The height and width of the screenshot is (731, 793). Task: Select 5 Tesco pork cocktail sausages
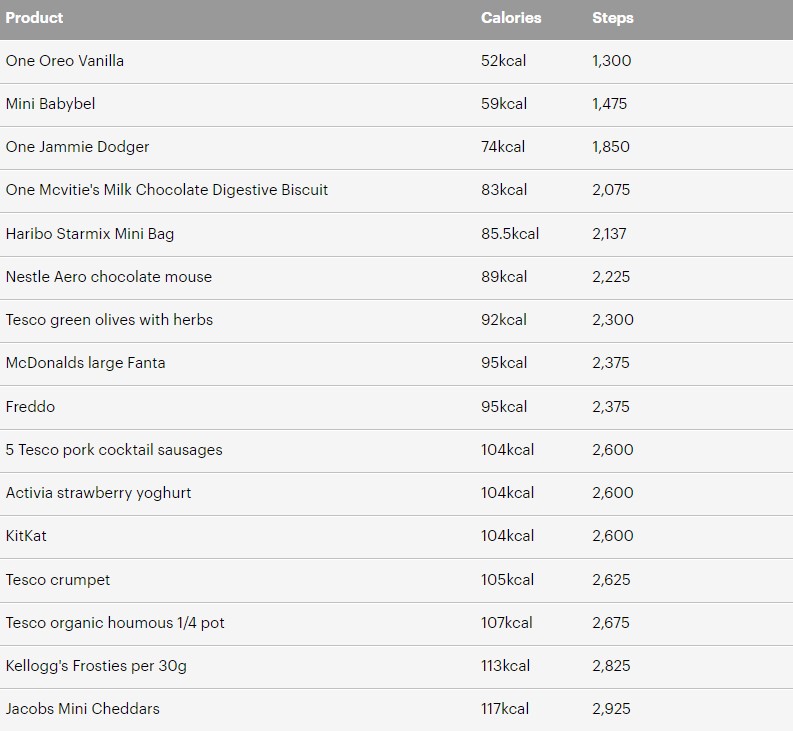(x=114, y=450)
